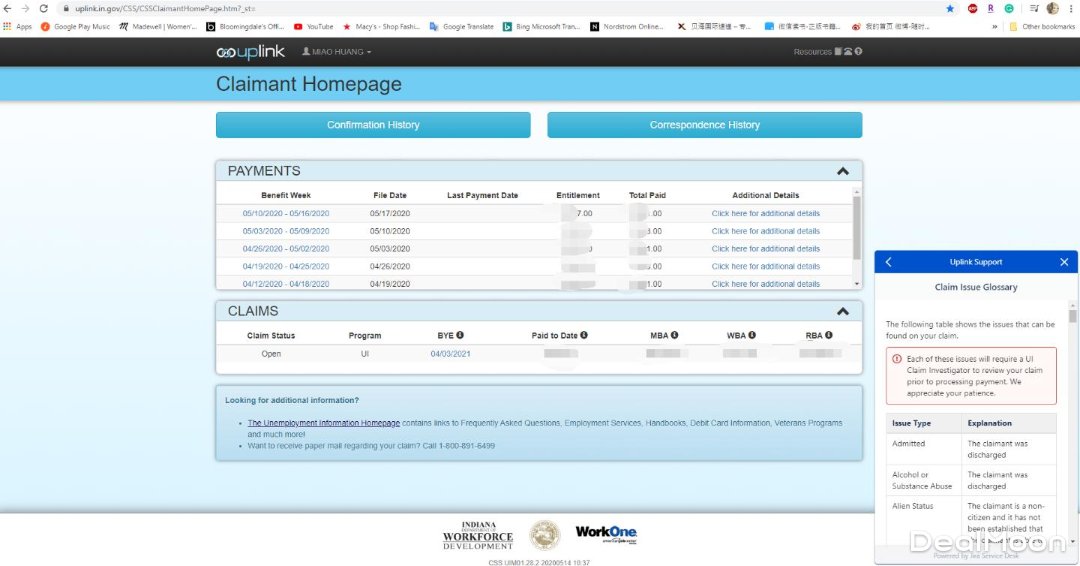Open benefit week 05/10/2020 - 05/16/2020
The width and height of the screenshot is (1080, 566).
coord(286,213)
